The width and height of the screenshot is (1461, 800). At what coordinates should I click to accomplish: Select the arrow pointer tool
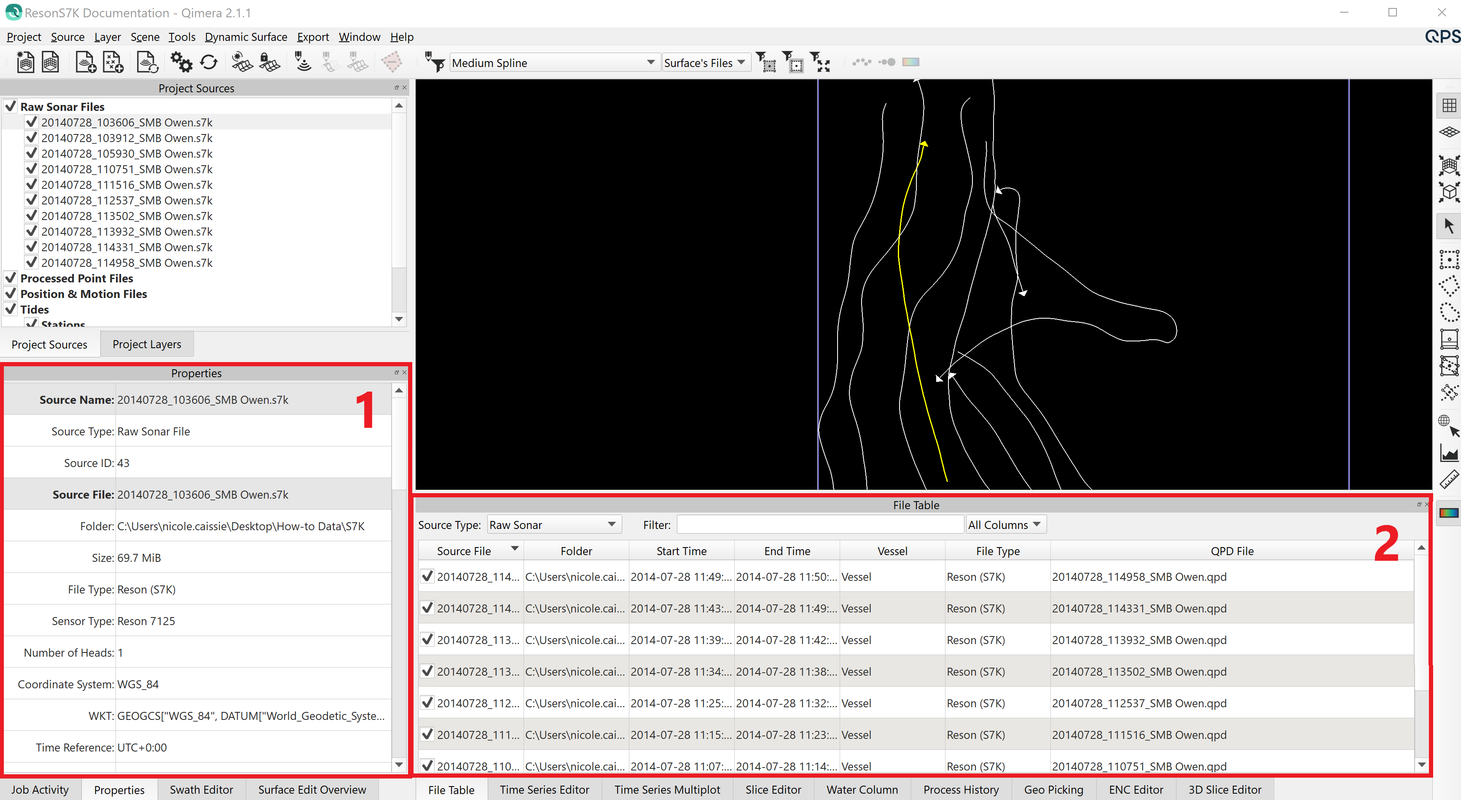pyautogui.click(x=1448, y=226)
